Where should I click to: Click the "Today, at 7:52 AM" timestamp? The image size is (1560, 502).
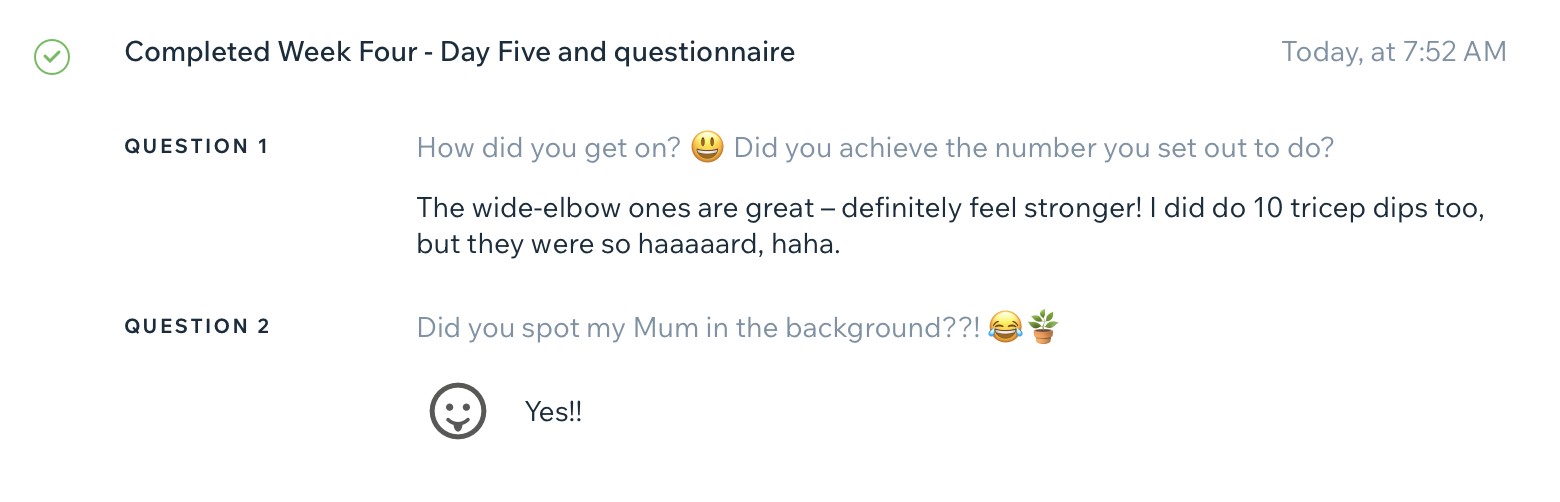click(x=1393, y=52)
